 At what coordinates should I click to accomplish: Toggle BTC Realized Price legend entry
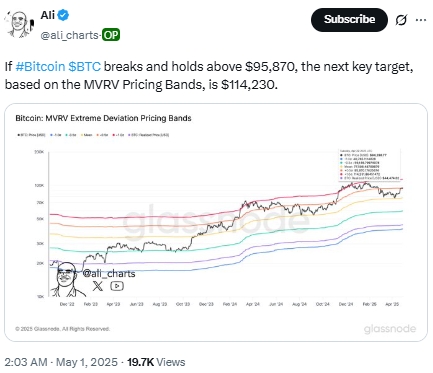coord(148,135)
